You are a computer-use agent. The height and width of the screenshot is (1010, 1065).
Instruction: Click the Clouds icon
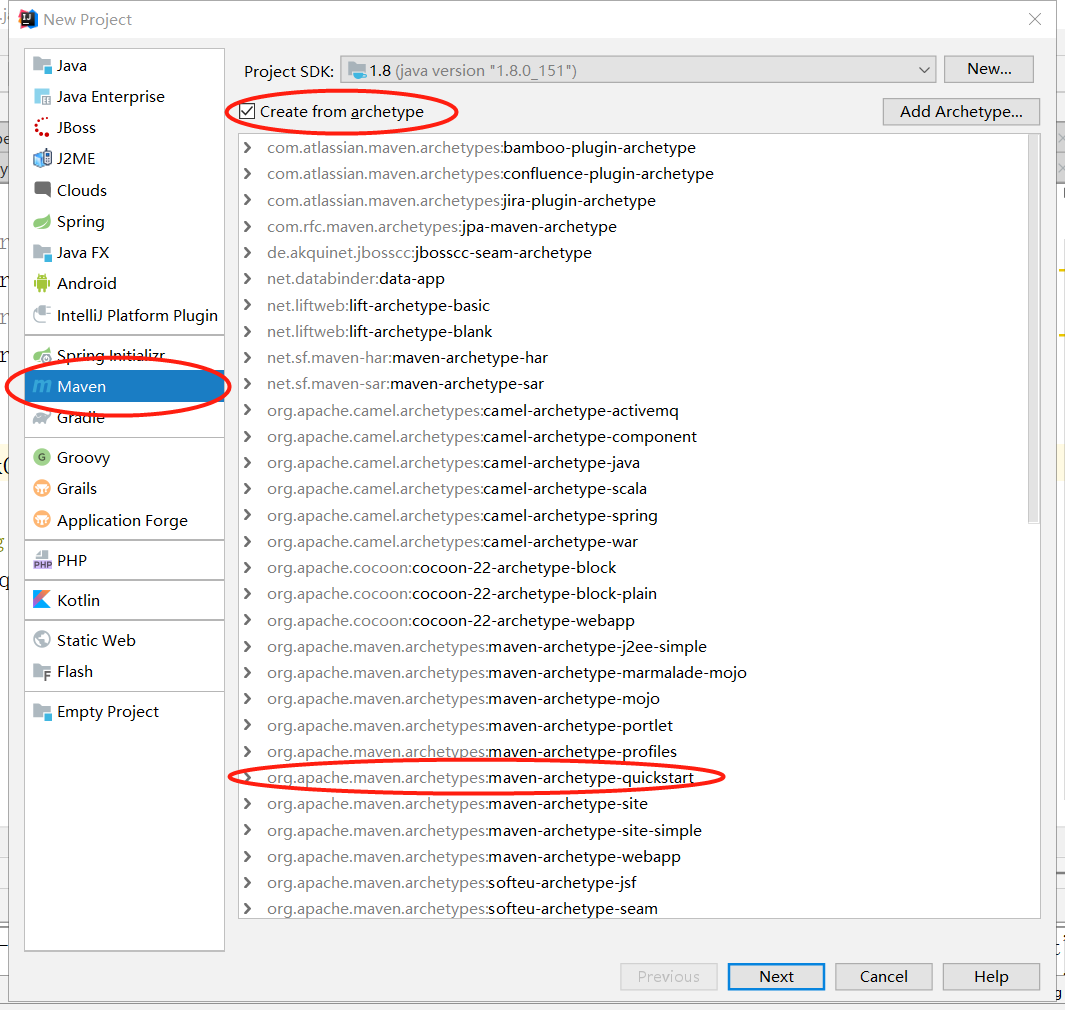tap(42, 190)
